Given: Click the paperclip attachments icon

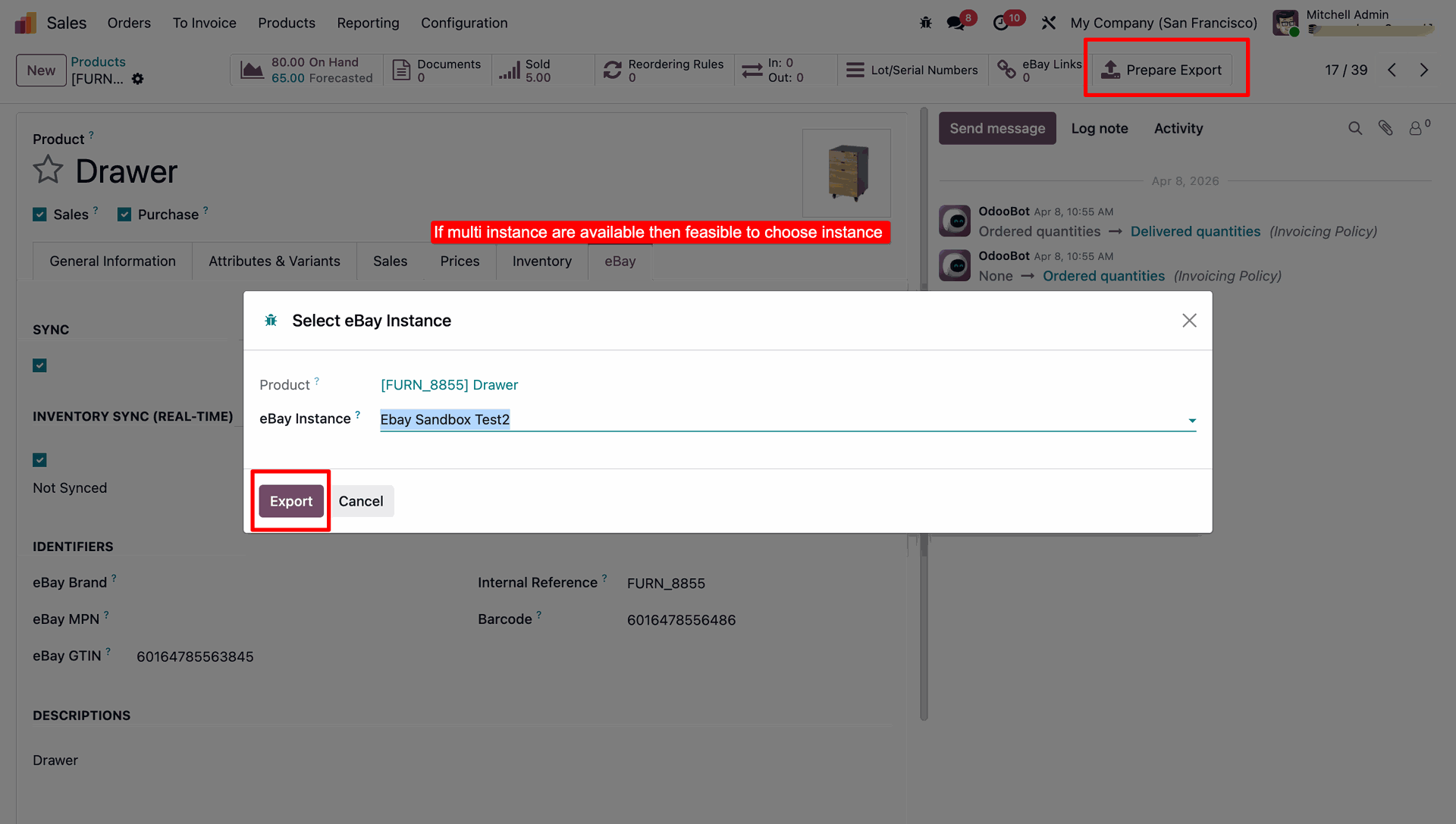Looking at the screenshot, I should pos(1385,128).
